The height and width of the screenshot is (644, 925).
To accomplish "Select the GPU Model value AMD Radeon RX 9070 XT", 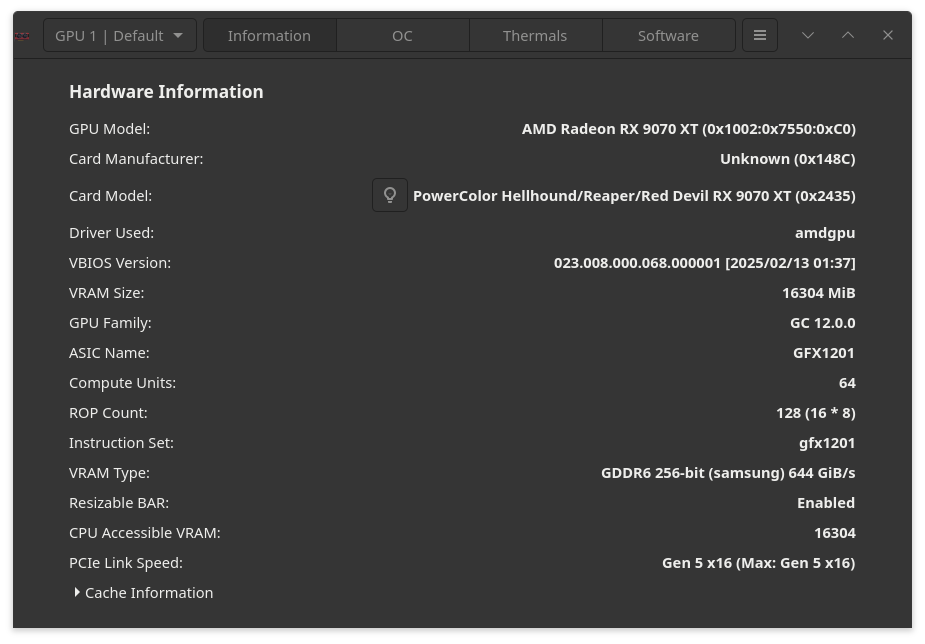I will click(688, 129).
